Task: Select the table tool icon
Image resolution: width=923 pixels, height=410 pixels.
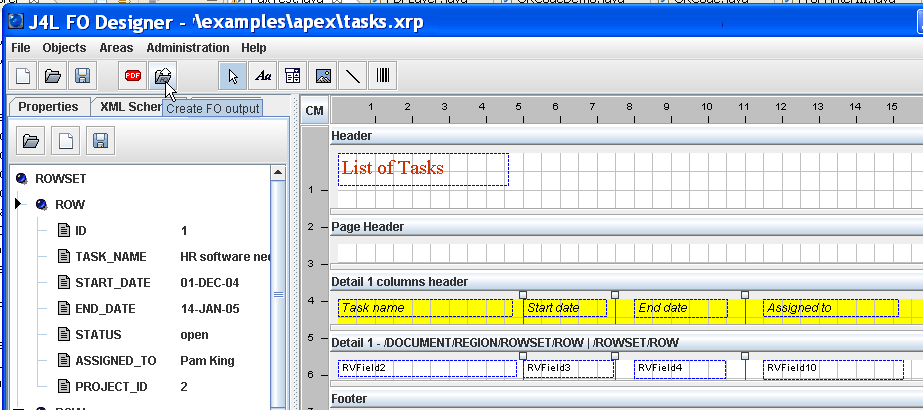Action: coord(293,76)
